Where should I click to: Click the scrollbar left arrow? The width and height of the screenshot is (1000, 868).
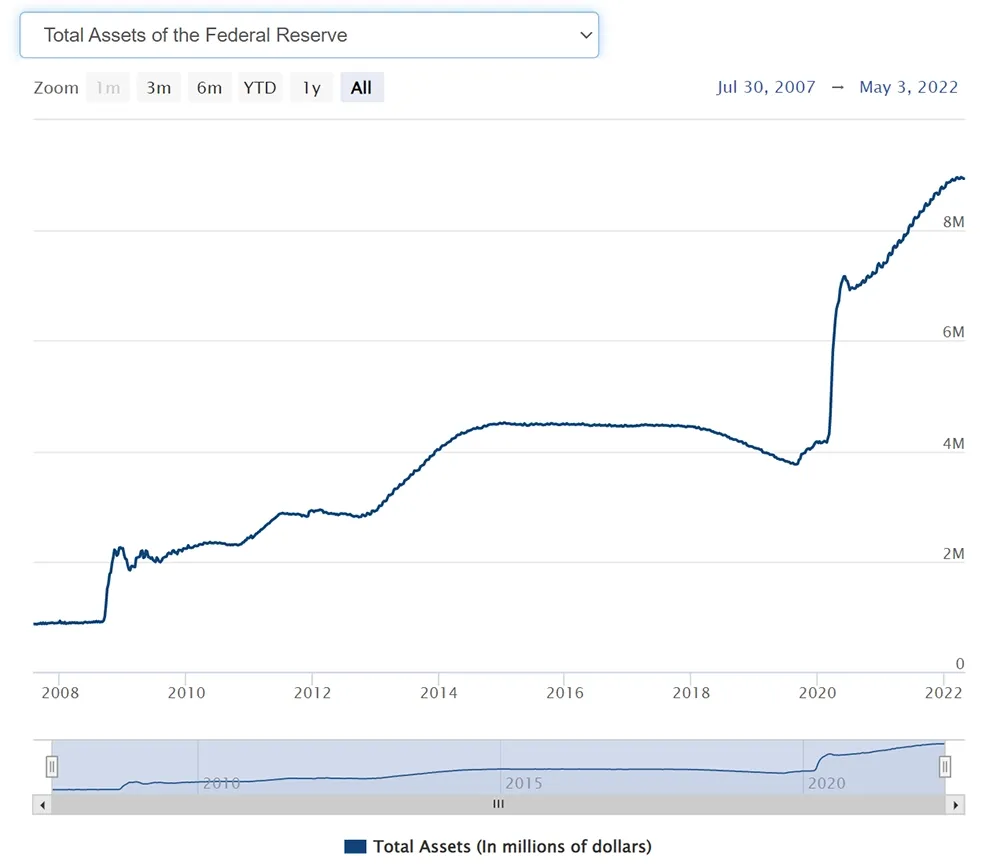(42, 805)
